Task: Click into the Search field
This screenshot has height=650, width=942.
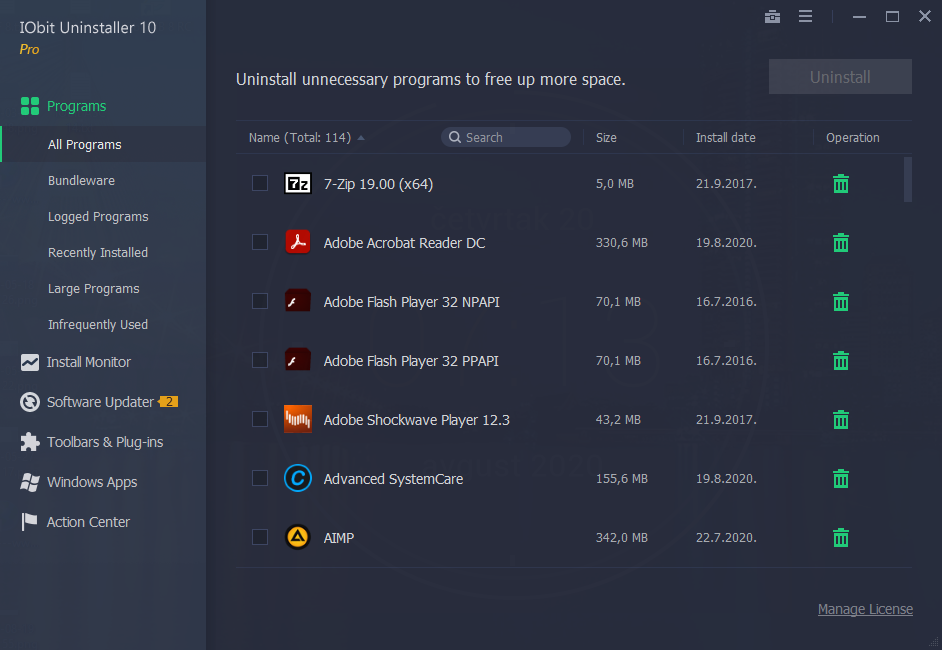Action: point(506,137)
